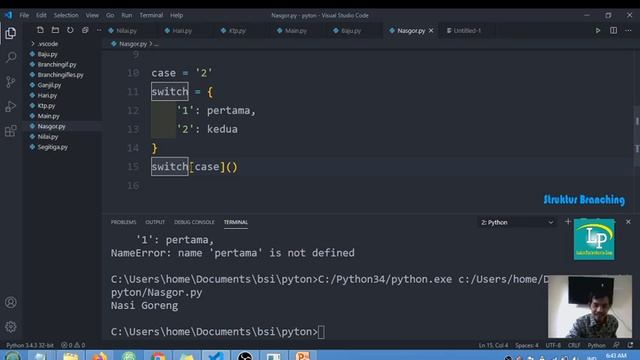Open the OBS Studio taskbar icon
Image resolution: width=640 pixels, height=360 pixels.
click(x=245, y=356)
